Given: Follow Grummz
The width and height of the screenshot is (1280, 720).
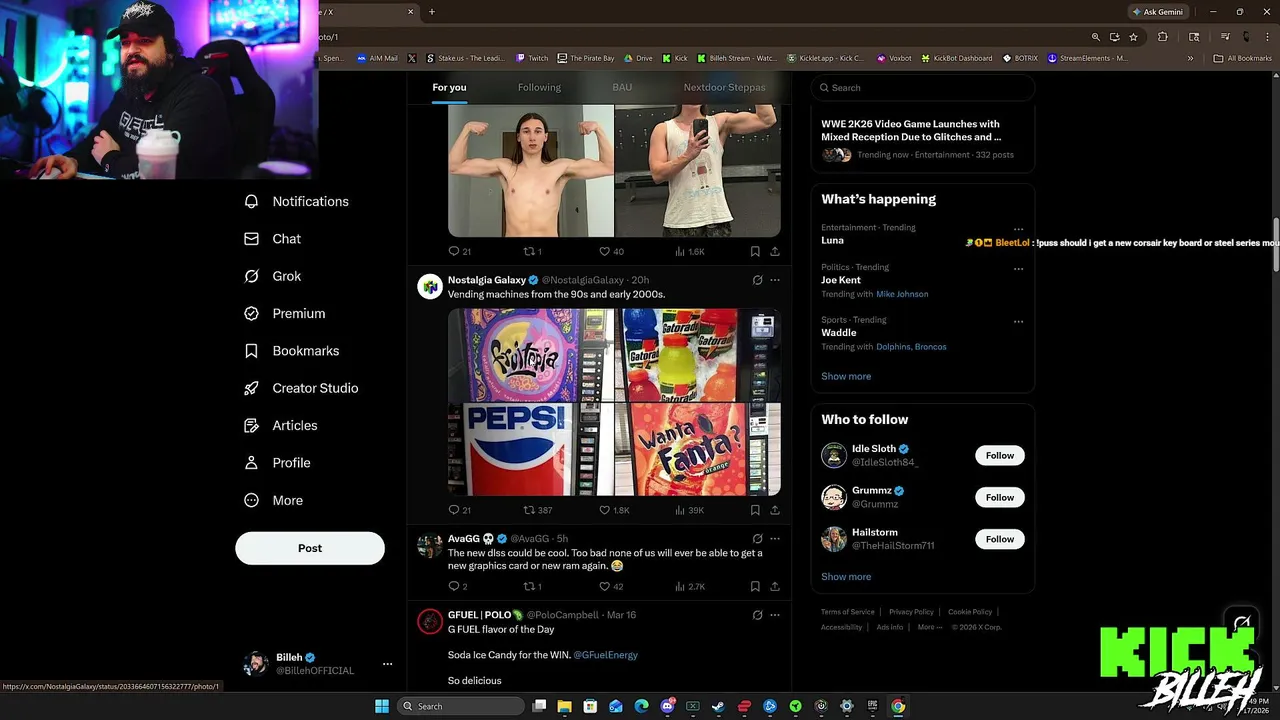Looking at the screenshot, I should pyautogui.click(x=1000, y=497).
